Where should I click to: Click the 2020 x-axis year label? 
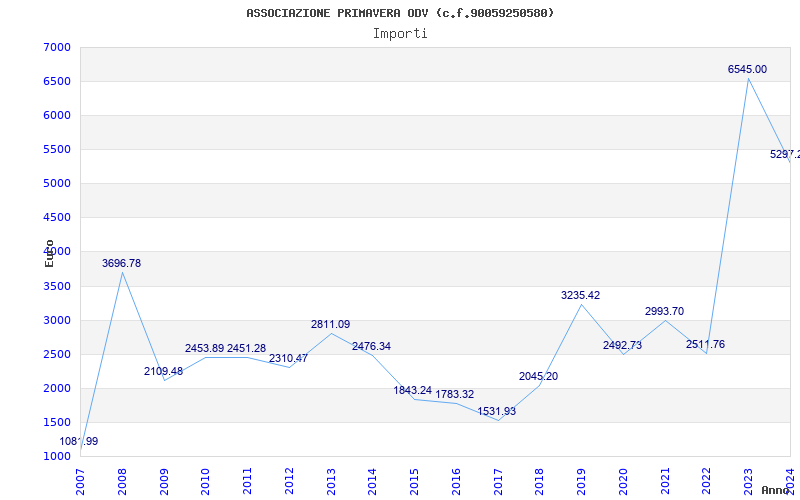623,482
